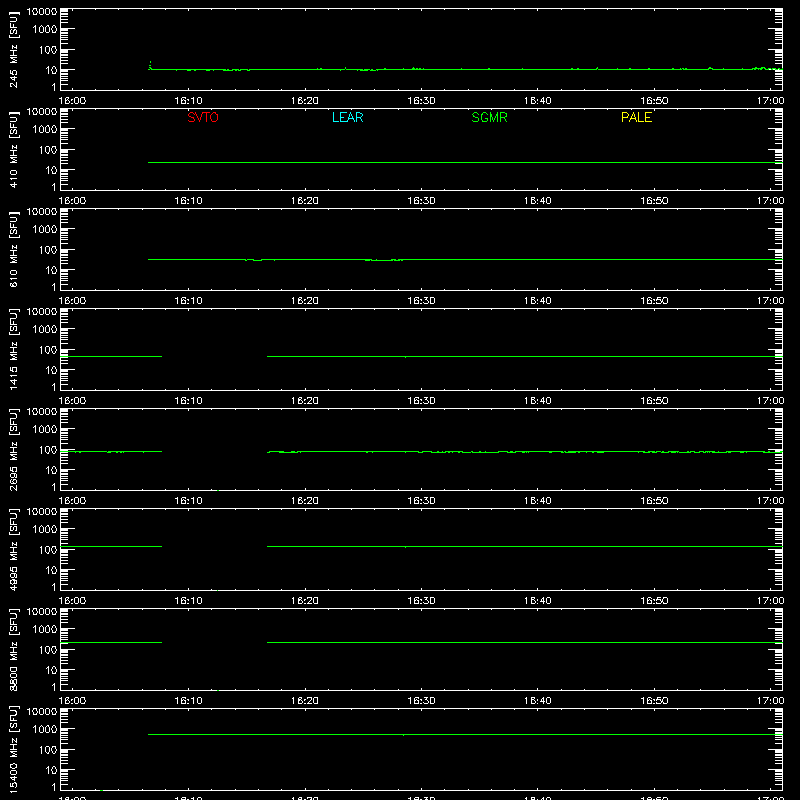Select the 8800 MHz [SFU] axis title

pyautogui.click(x=13, y=649)
